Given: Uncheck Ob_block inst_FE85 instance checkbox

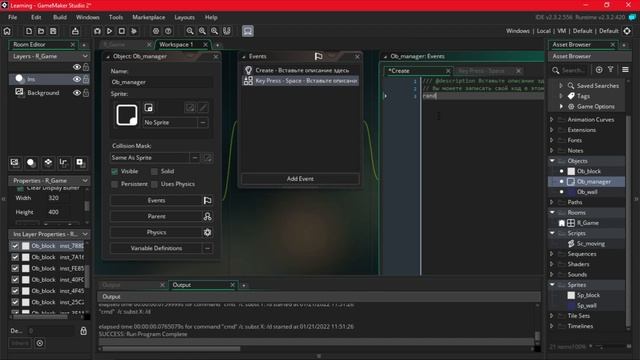Looking at the screenshot, I should 15,268.
